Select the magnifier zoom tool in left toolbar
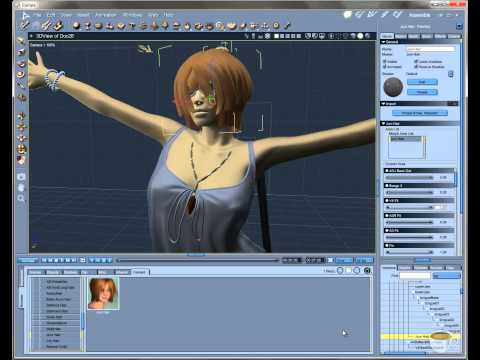This screenshot has height=360, width=480. coord(21,199)
